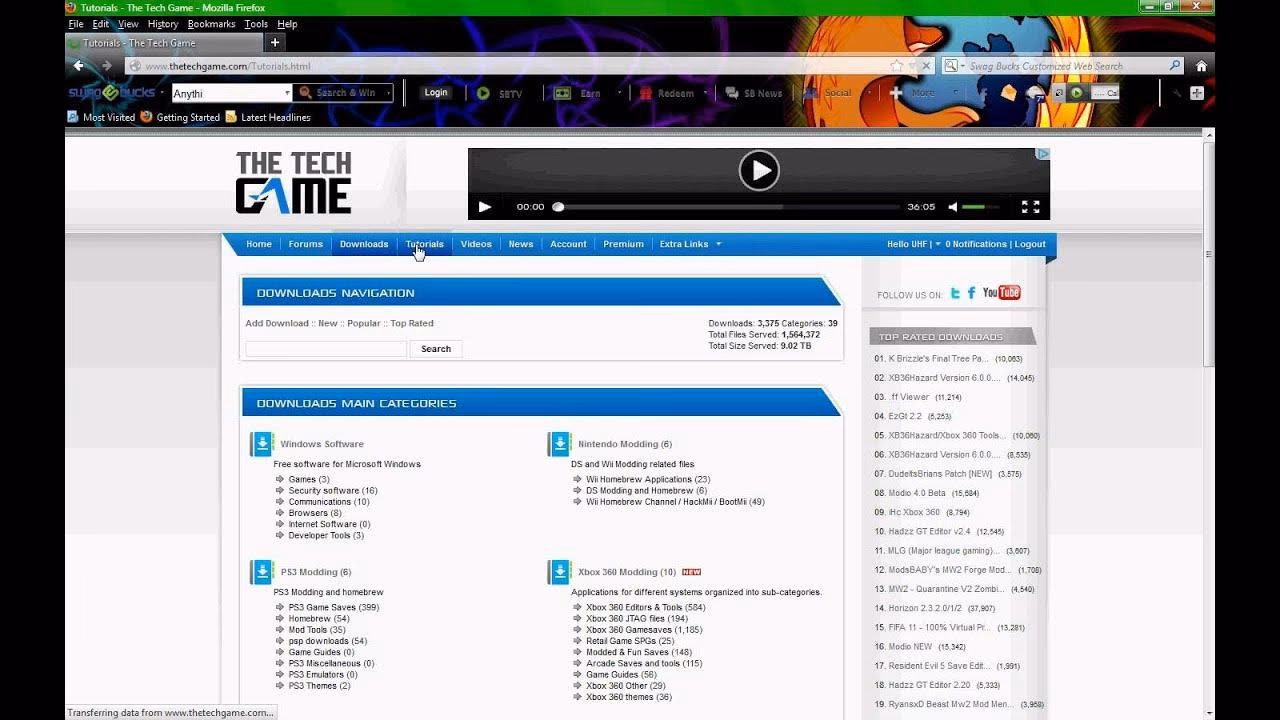Click the Swagbucks Login button
This screenshot has width=1280, height=720.
436,93
